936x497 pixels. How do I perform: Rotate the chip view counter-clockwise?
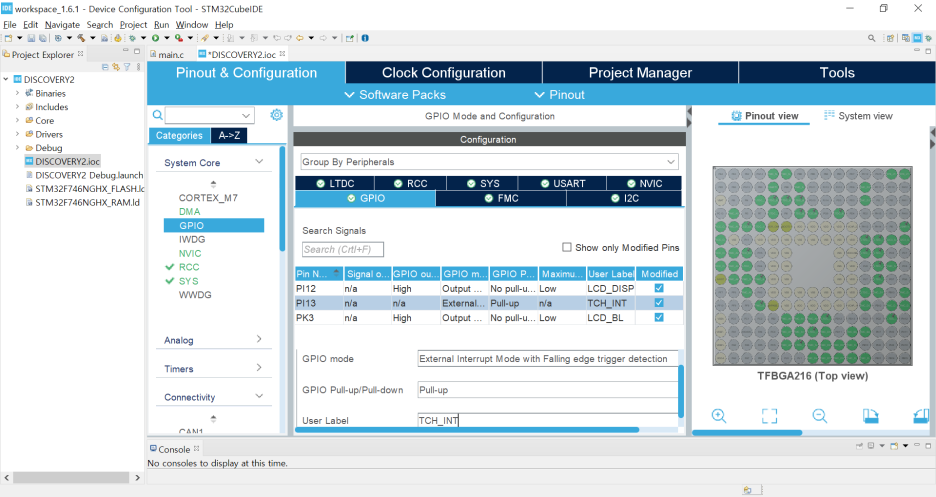tap(921, 416)
